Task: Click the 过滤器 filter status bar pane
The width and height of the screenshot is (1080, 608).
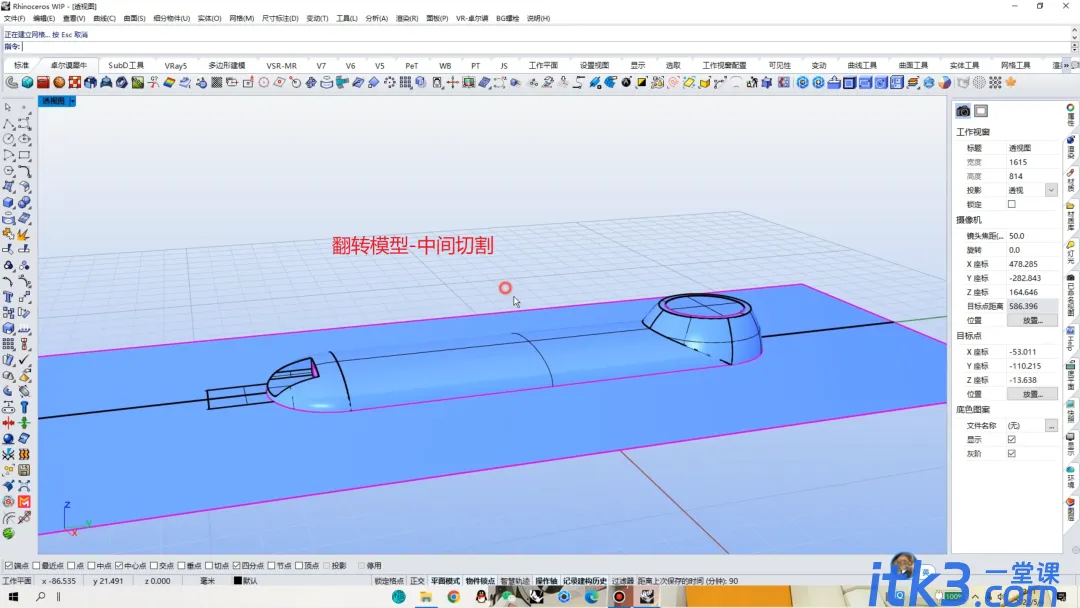Action: (x=622, y=581)
